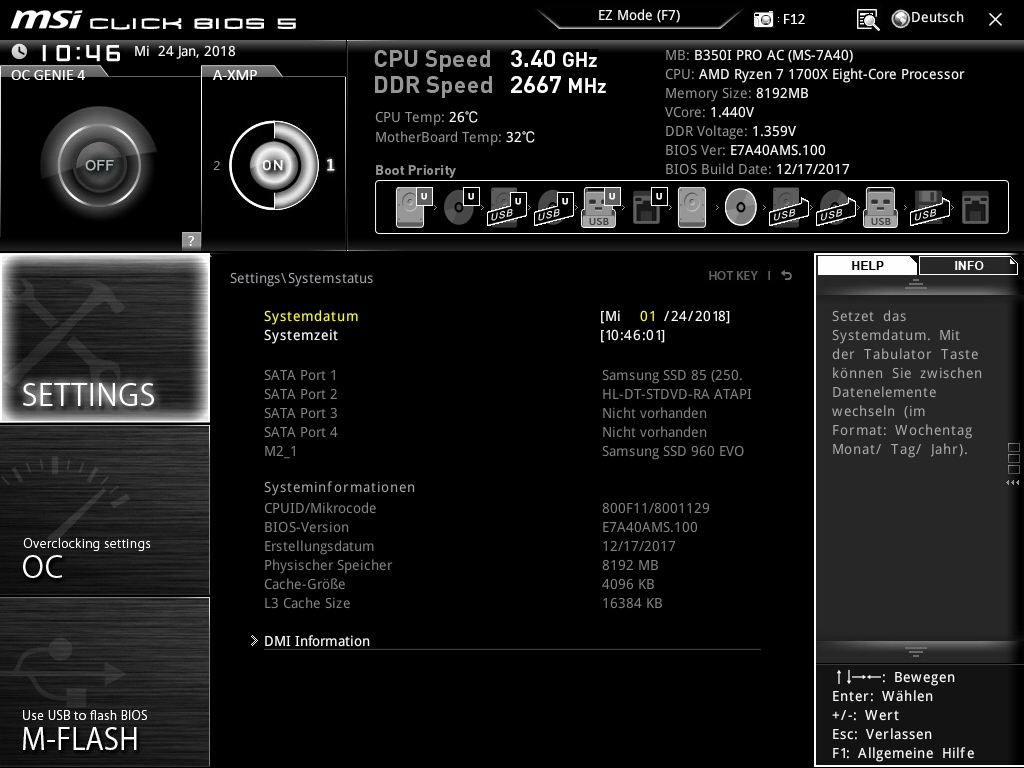The height and width of the screenshot is (768, 1024).
Task: Click the DDR Speed 2667 MHz readout
Action: pyautogui.click(x=490, y=85)
